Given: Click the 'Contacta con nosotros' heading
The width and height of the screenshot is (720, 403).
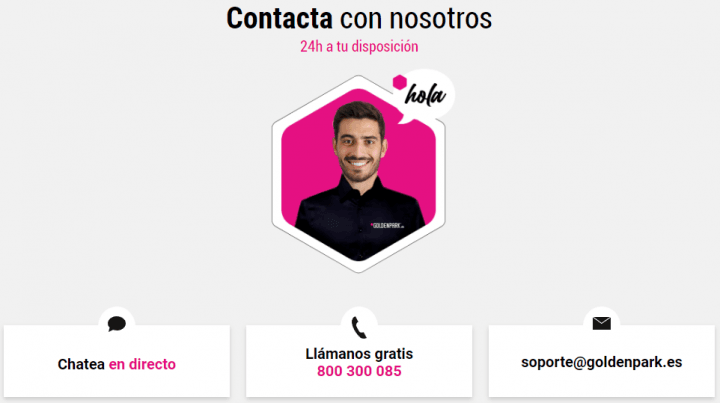Looking at the screenshot, I should point(359,18).
